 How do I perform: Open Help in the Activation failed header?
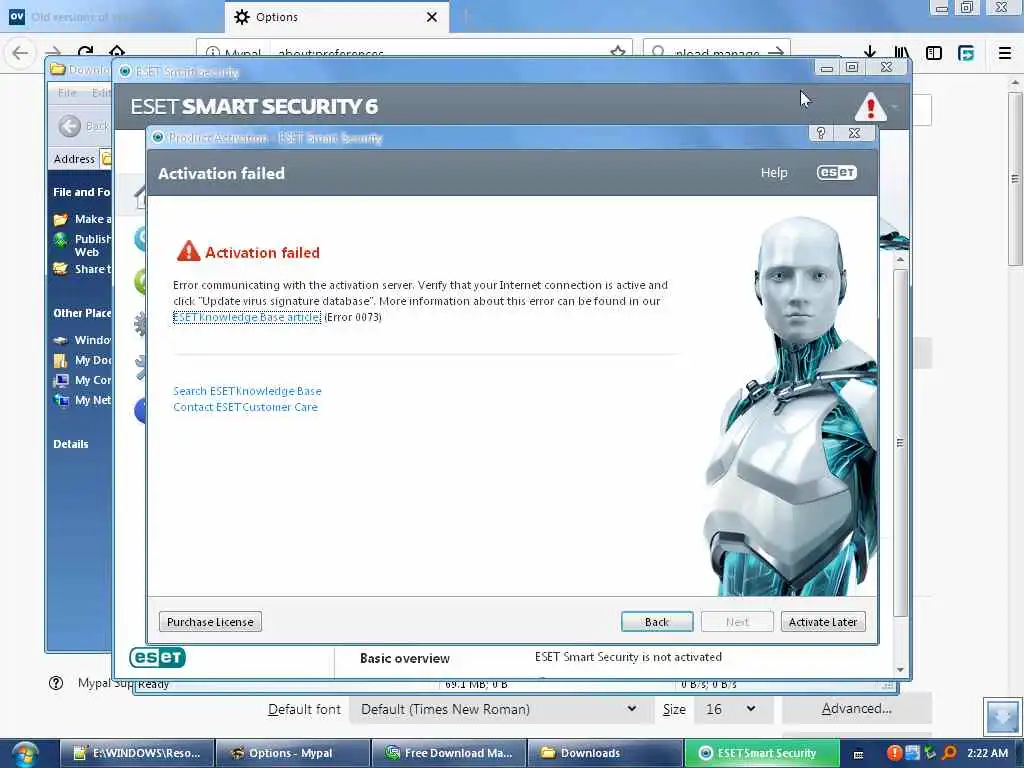774,173
